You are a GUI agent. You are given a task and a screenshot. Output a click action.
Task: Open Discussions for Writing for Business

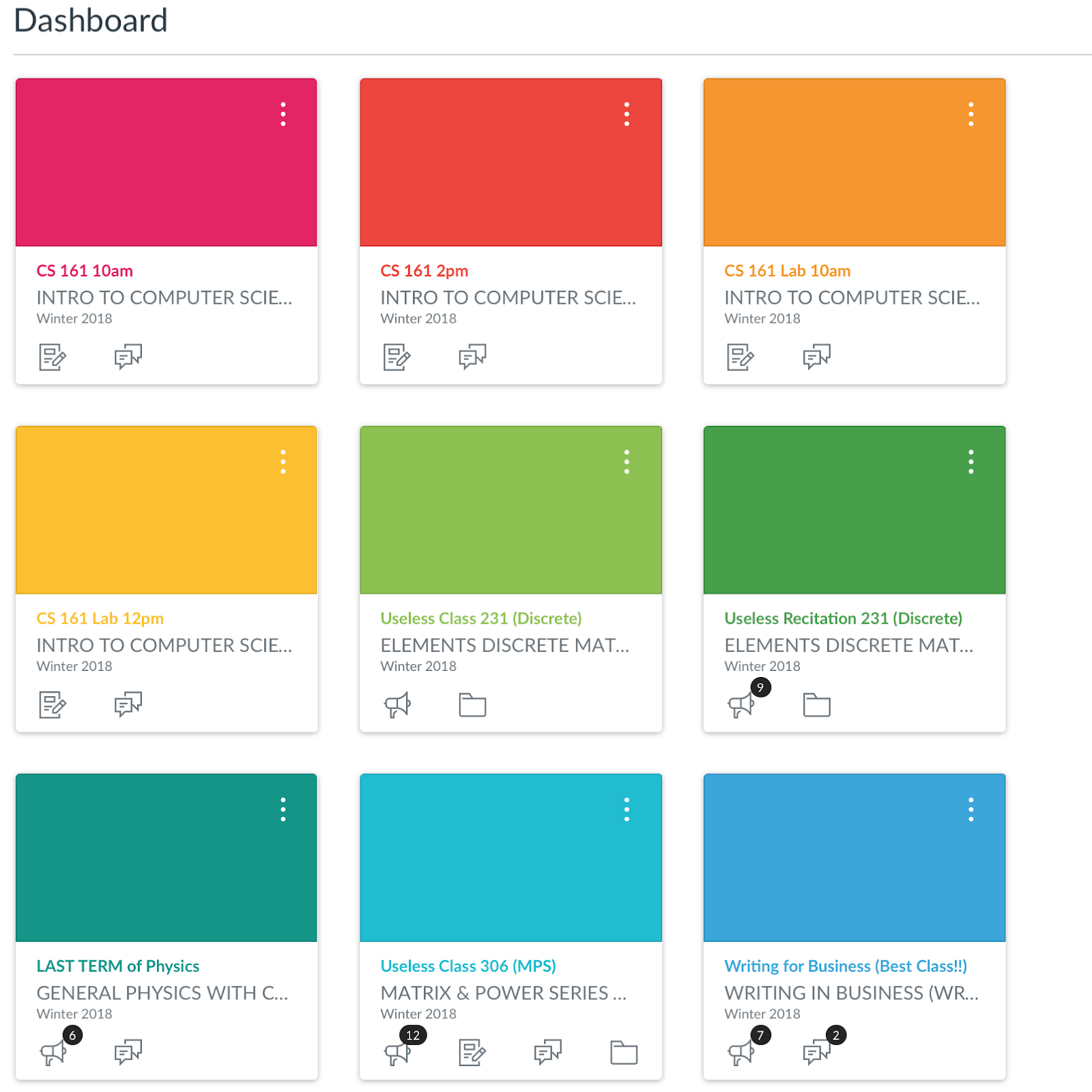(817, 1052)
